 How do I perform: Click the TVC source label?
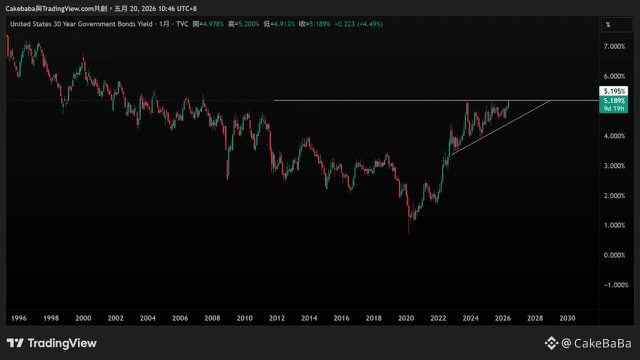182,24
